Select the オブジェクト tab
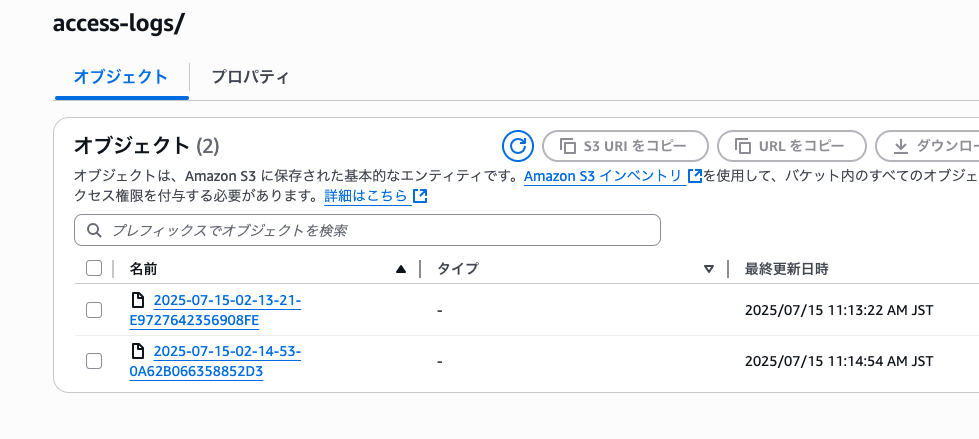This screenshot has height=439, width=979. click(121, 77)
